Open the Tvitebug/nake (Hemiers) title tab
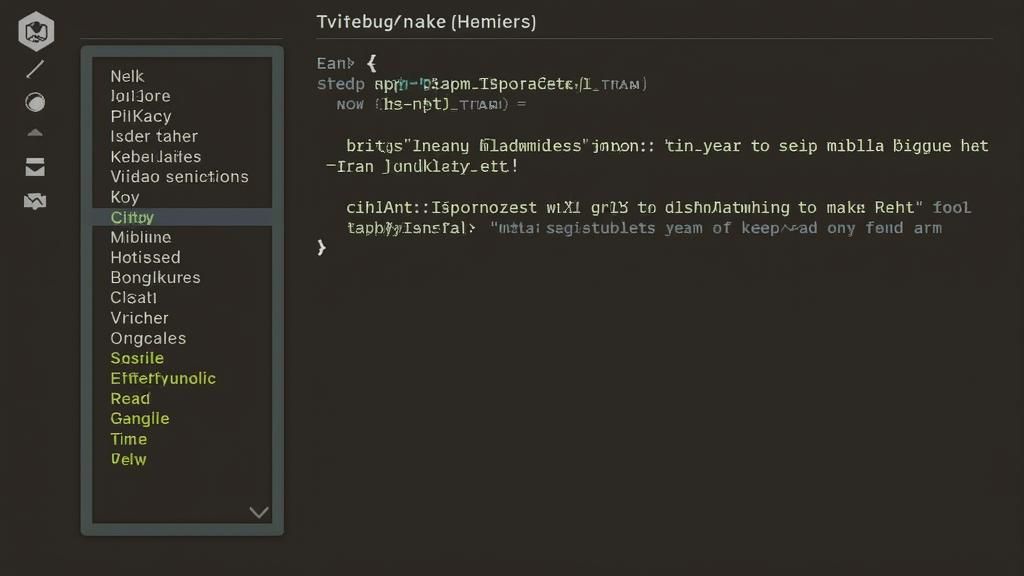 (x=426, y=21)
